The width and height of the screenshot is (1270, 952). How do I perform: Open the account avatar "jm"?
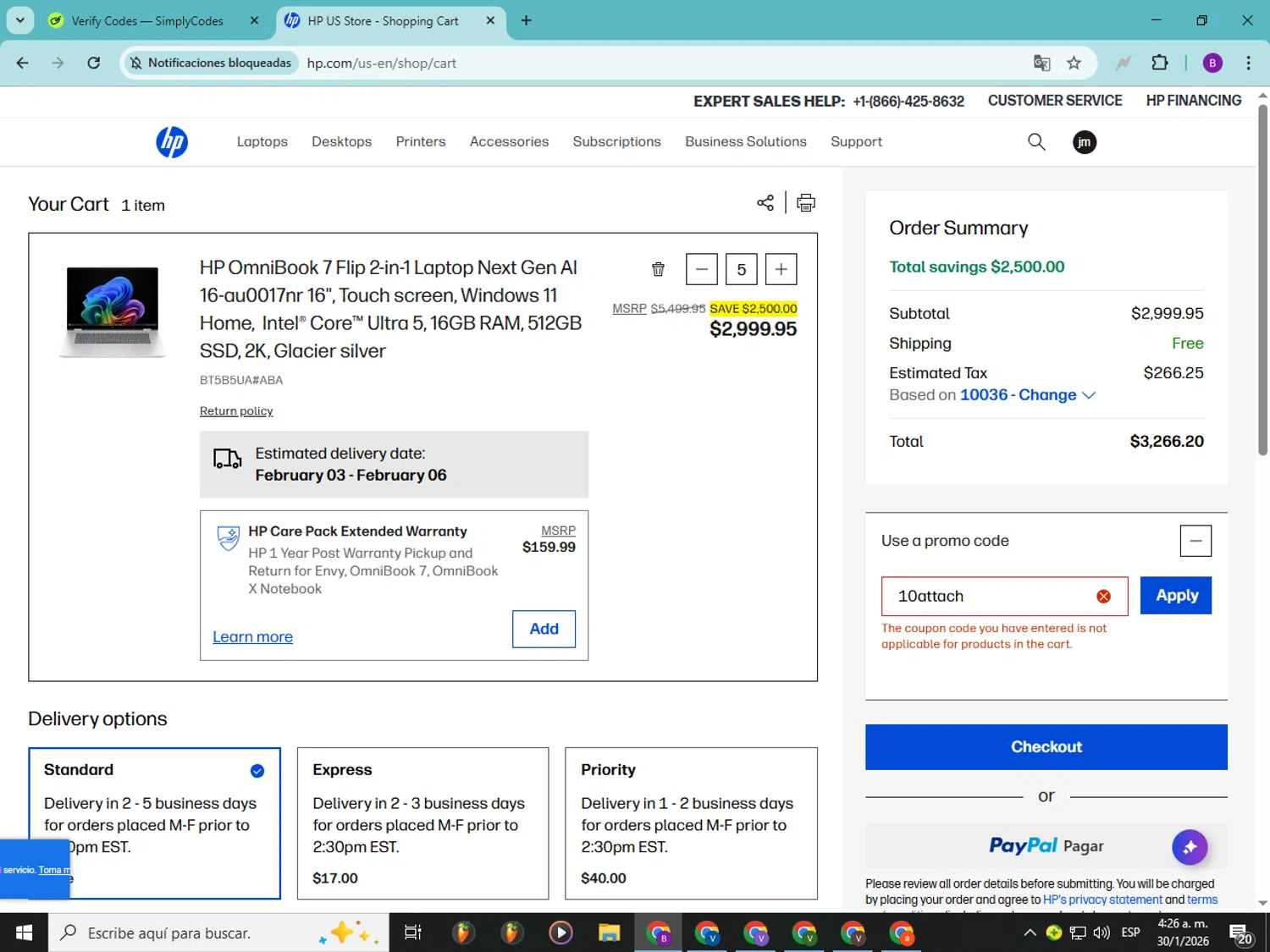(x=1085, y=142)
